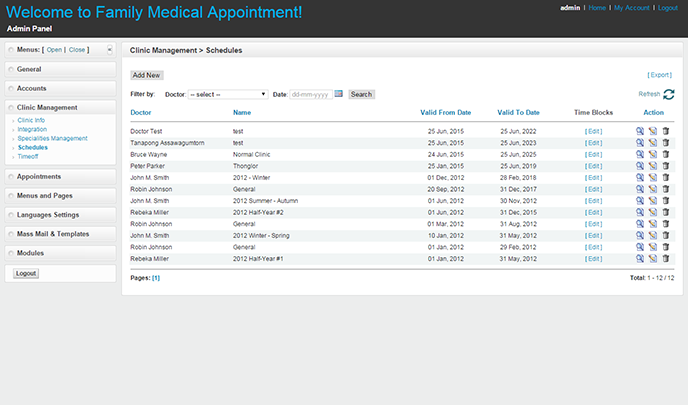The image size is (688, 405).
Task: Open Timeoff under Clinic Management
Action: (x=31, y=155)
